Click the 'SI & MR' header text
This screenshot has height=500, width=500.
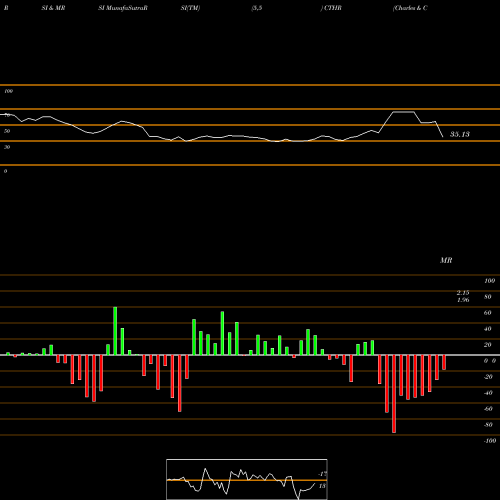coord(53,8)
